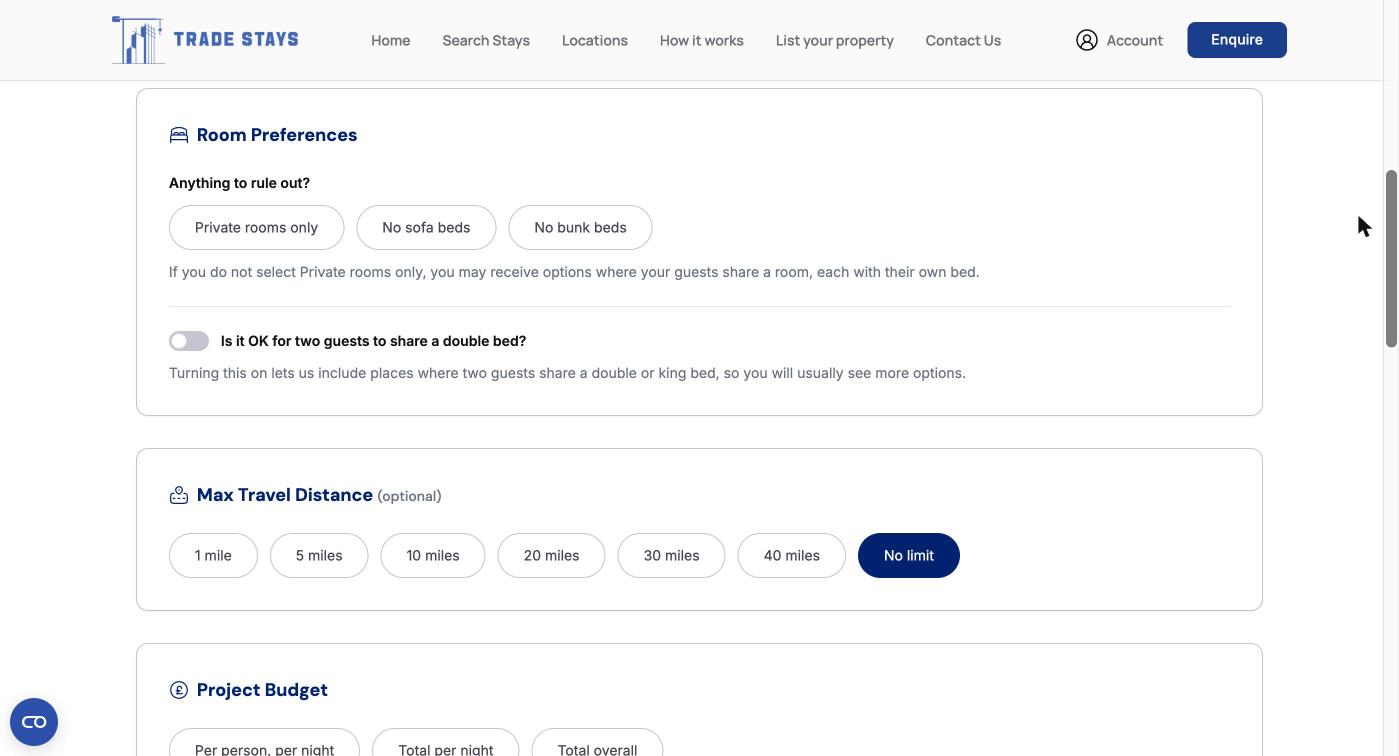Click the Max Travel Distance icon
1399x756 pixels.
click(179, 495)
